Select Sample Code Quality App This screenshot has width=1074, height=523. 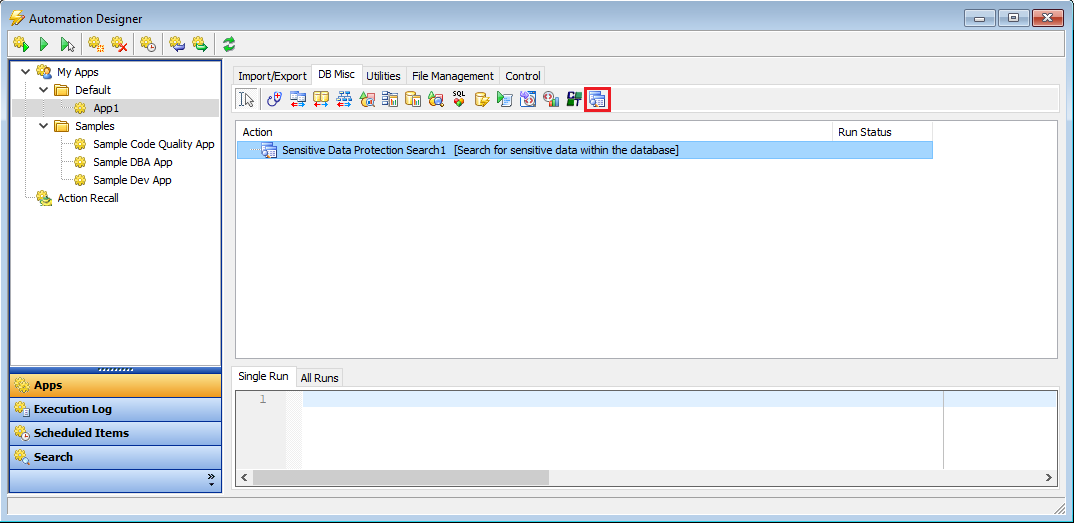153,144
